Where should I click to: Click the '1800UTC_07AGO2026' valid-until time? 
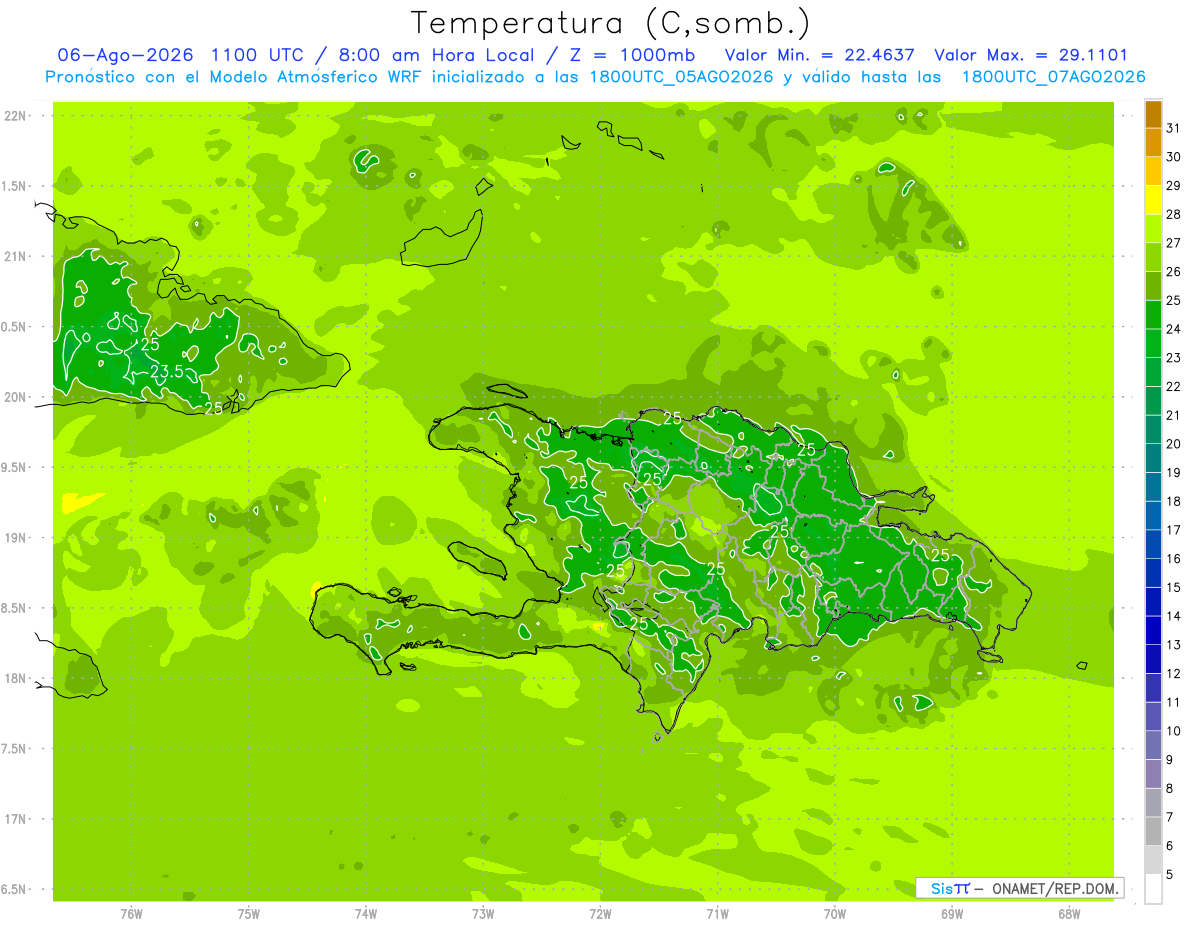pyautogui.click(x=1053, y=77)
